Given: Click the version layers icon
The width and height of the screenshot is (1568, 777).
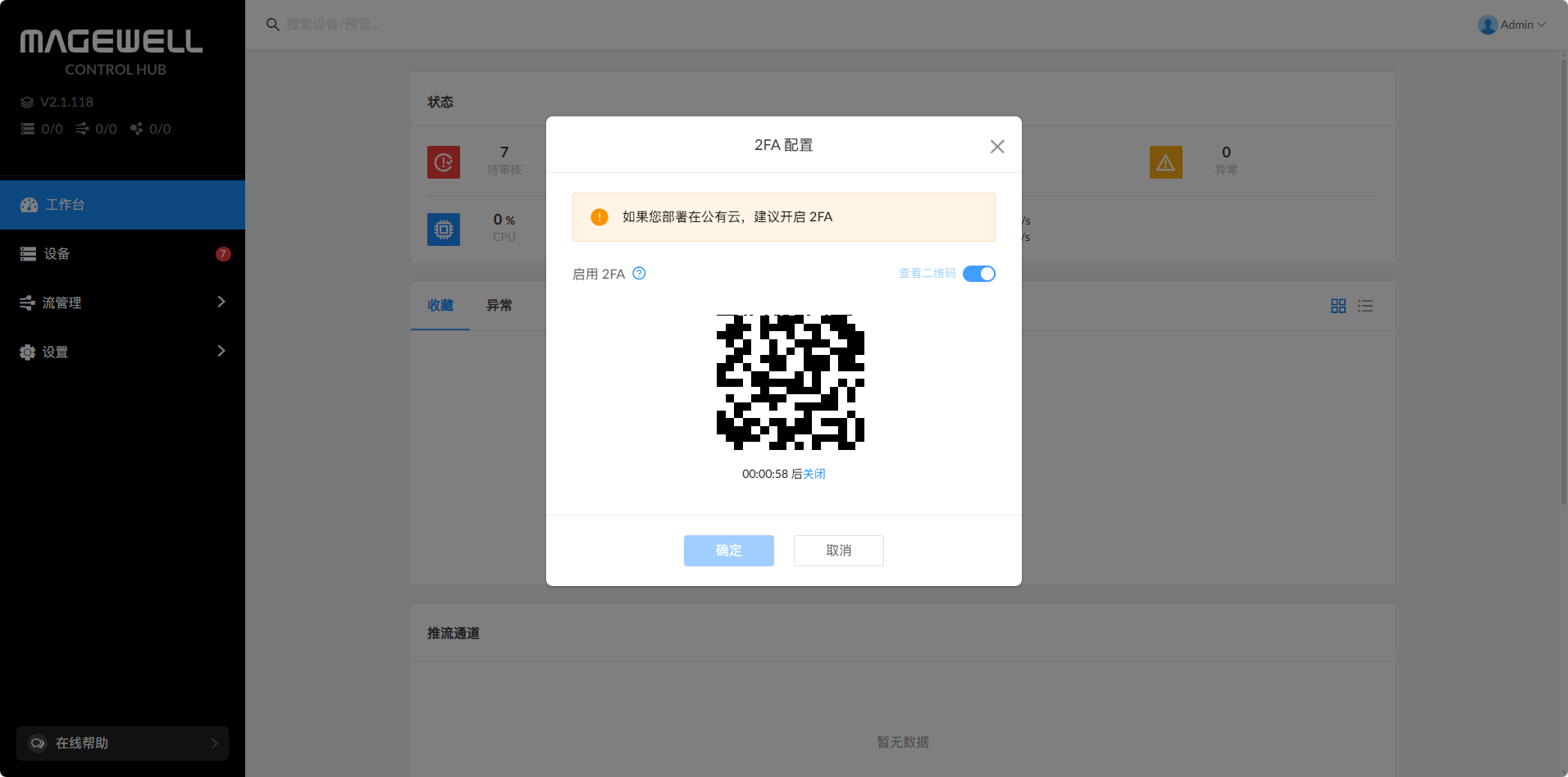Looking at the screenshot, I should (27, 102).
